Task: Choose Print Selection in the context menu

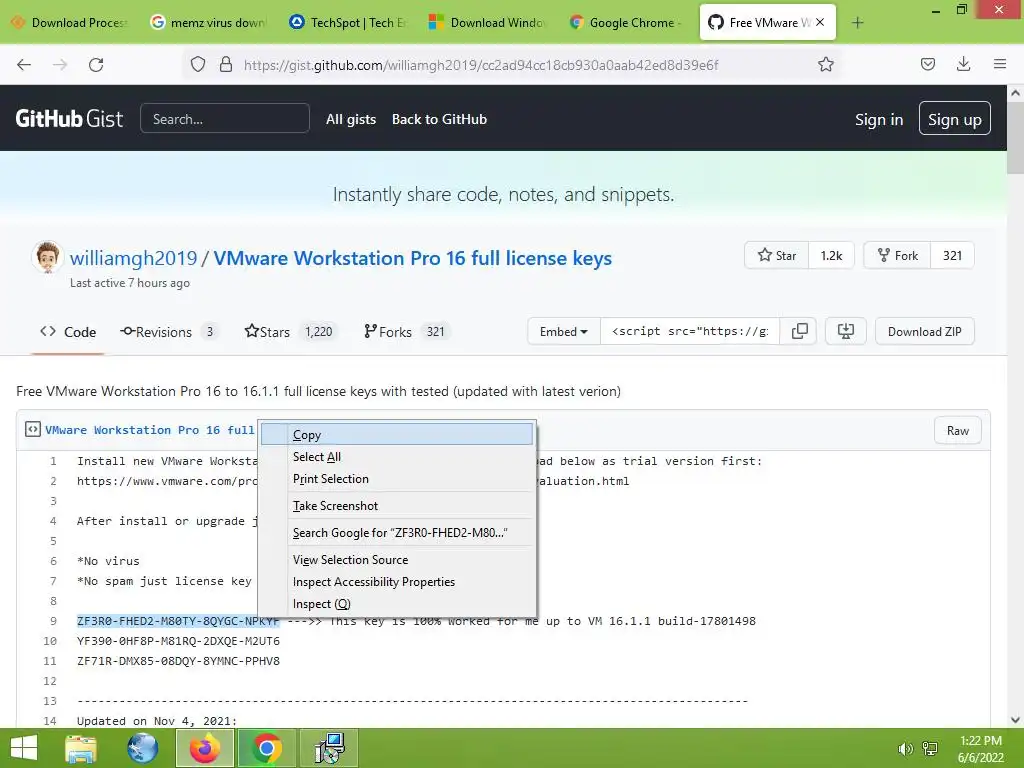Action: pos(397,479)
